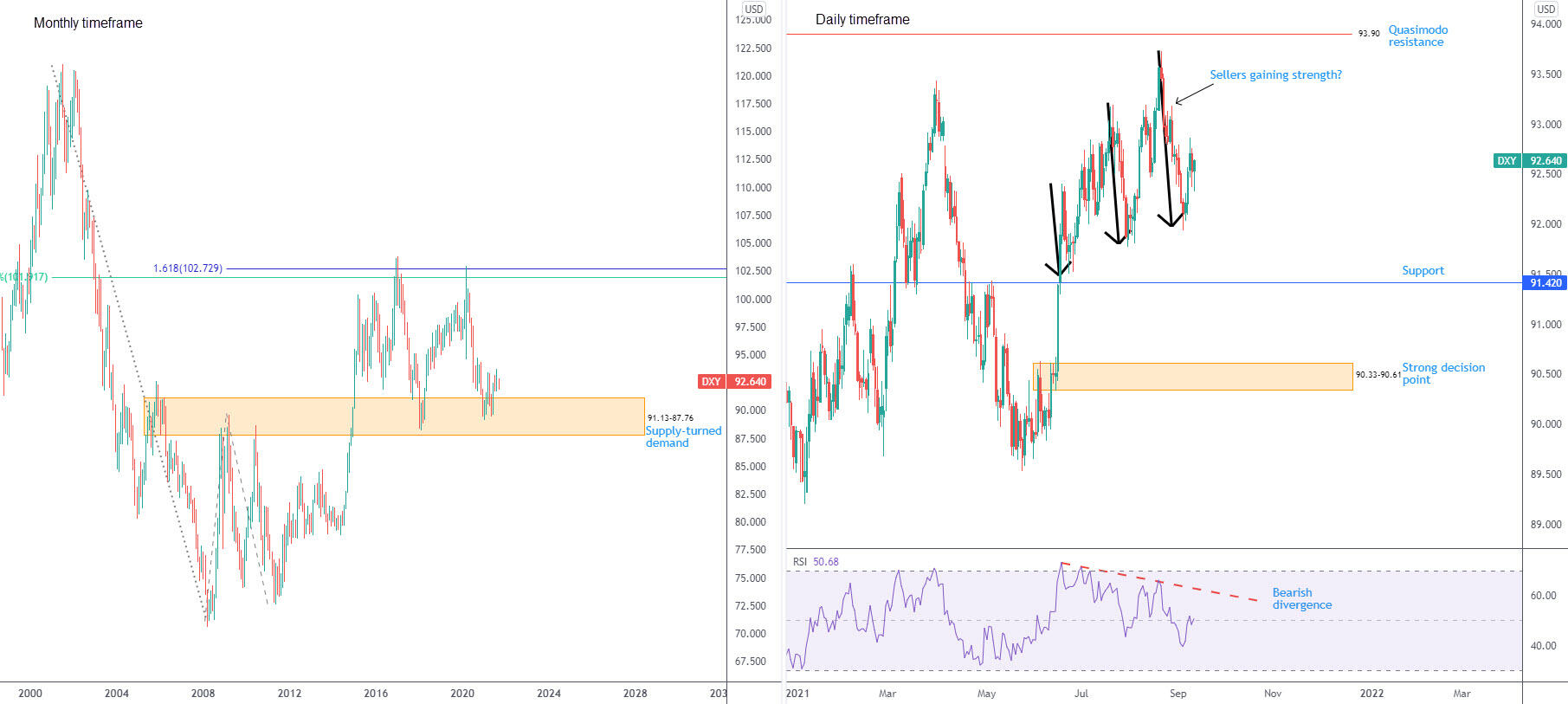Image resolution: width=1568 pixels, height=704 pixels.
Task: Click the Monthly timeframe heading
Action: click(87, 23)
